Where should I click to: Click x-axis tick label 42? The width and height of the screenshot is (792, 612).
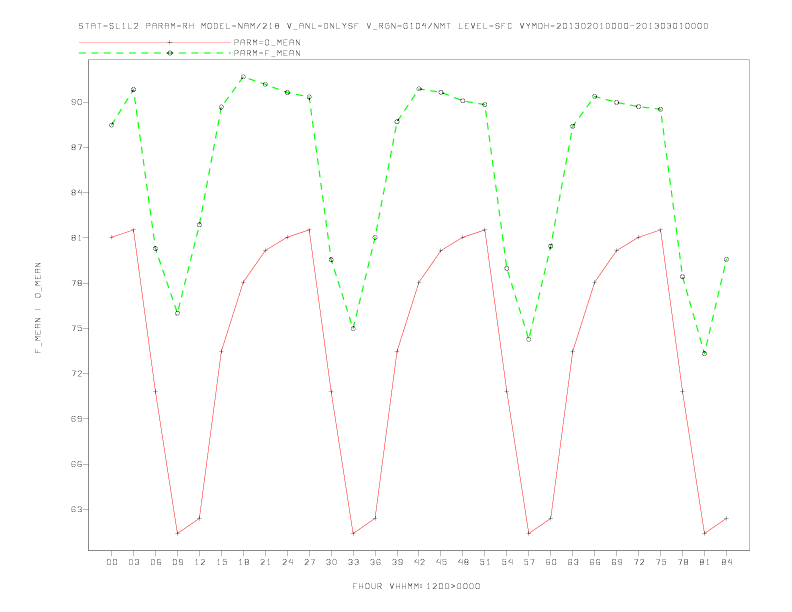pos(419,562)
